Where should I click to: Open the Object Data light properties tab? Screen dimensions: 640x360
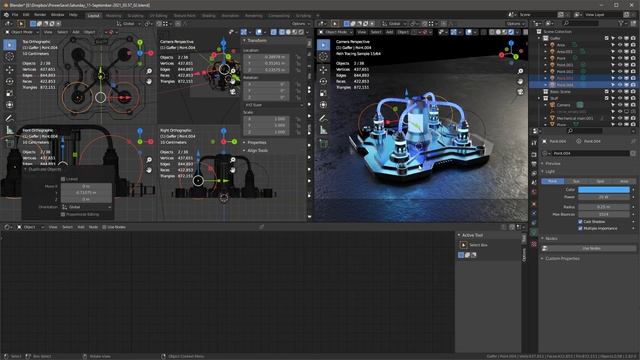(534, 232)
